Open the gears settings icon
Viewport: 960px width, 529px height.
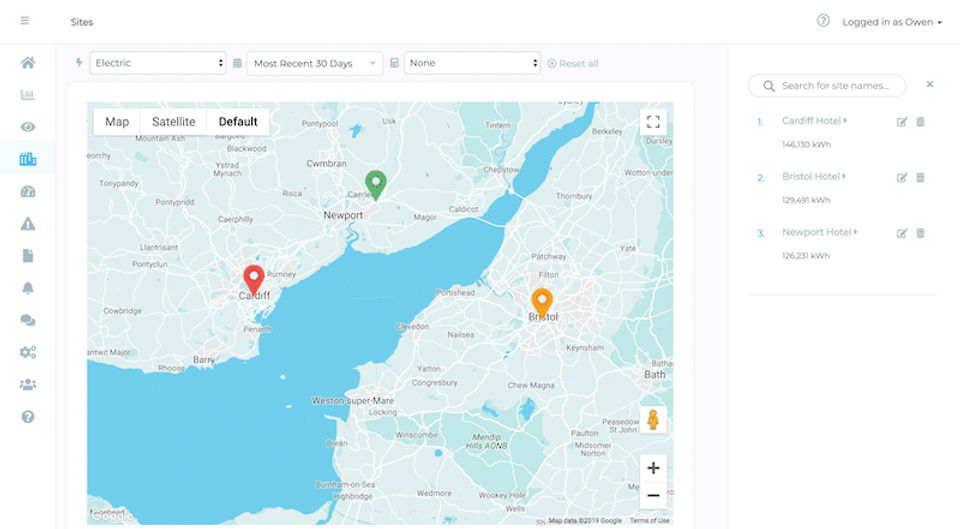pos(28,352)
